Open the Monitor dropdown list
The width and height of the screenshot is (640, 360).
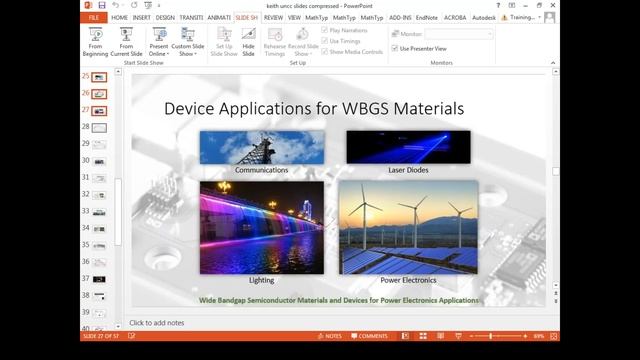[x=459, y=34]
